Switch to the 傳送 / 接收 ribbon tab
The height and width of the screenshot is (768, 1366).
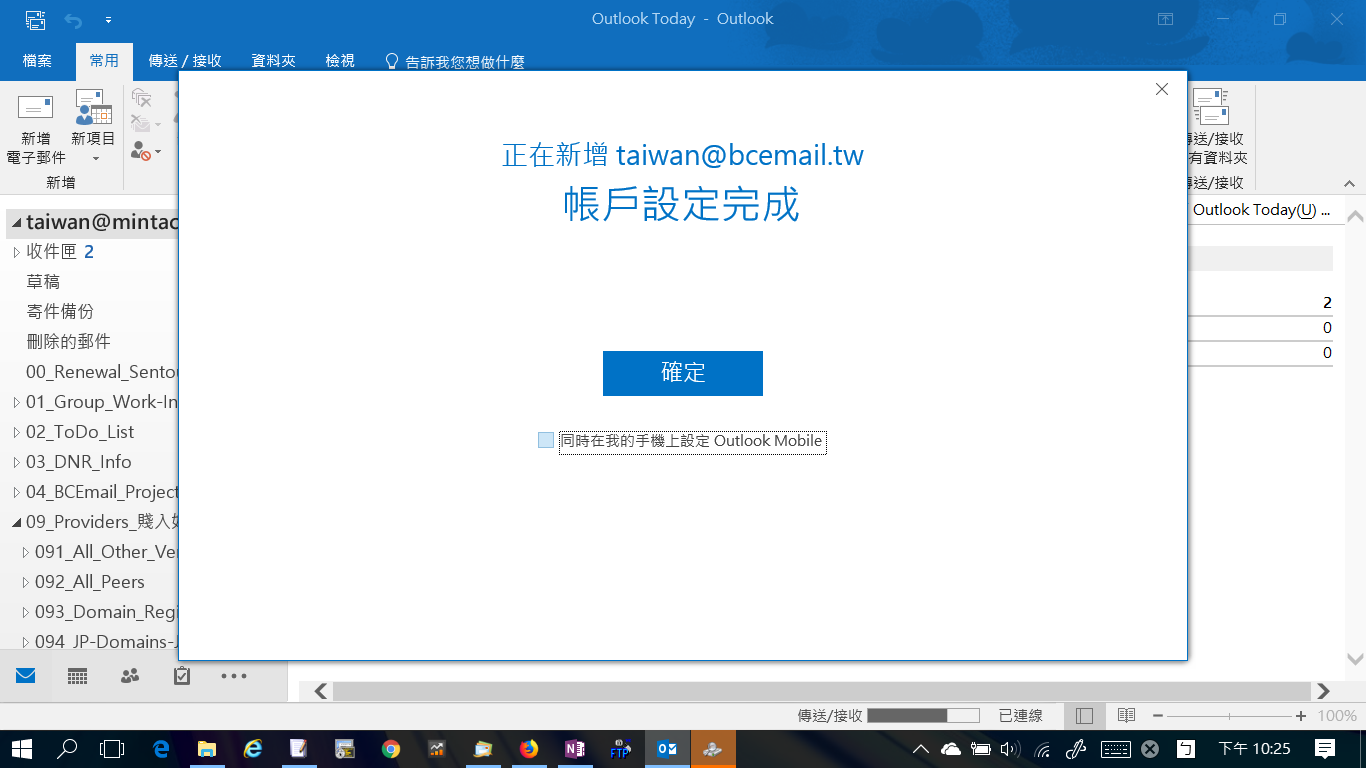point(185,61)
